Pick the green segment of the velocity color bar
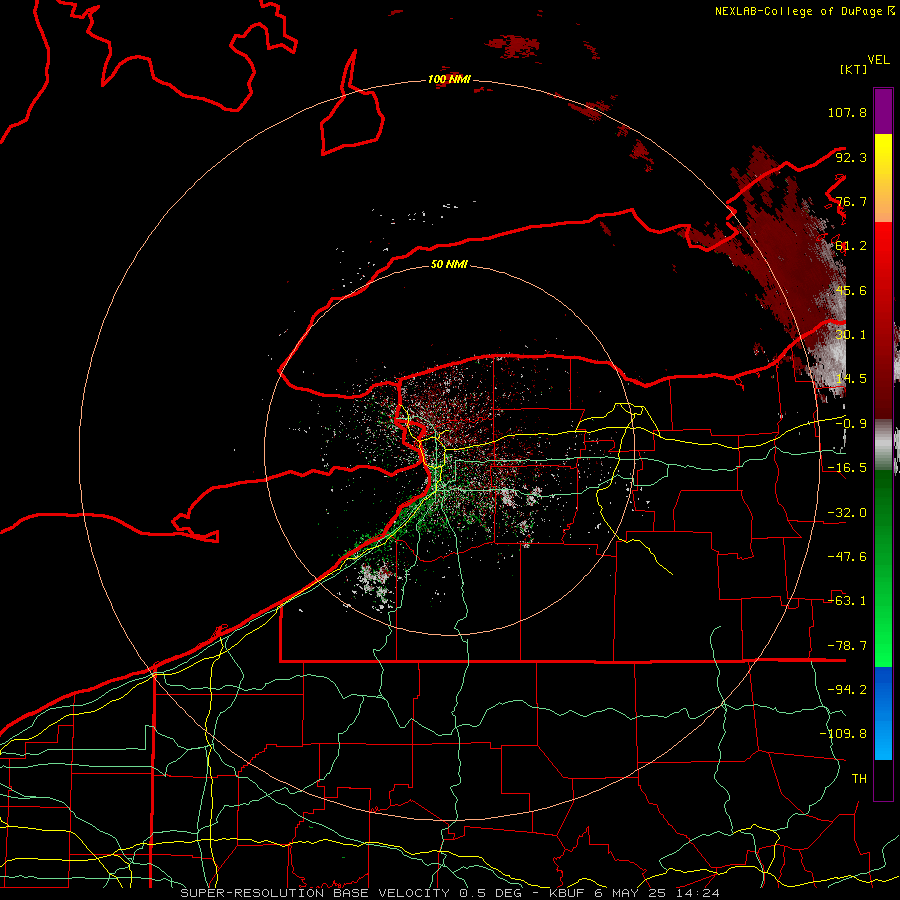This screenshot has height=900, width=900. click(883, 568)
